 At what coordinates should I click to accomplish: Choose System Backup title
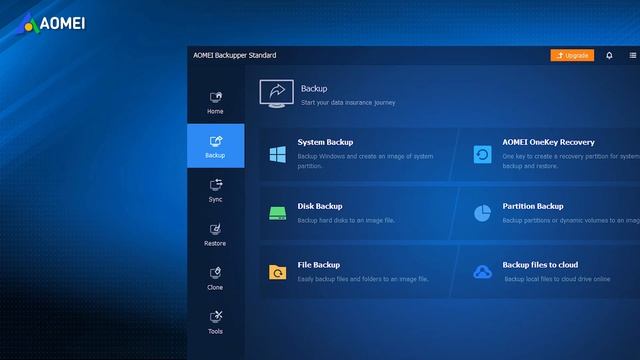click(x=325, y=142)
